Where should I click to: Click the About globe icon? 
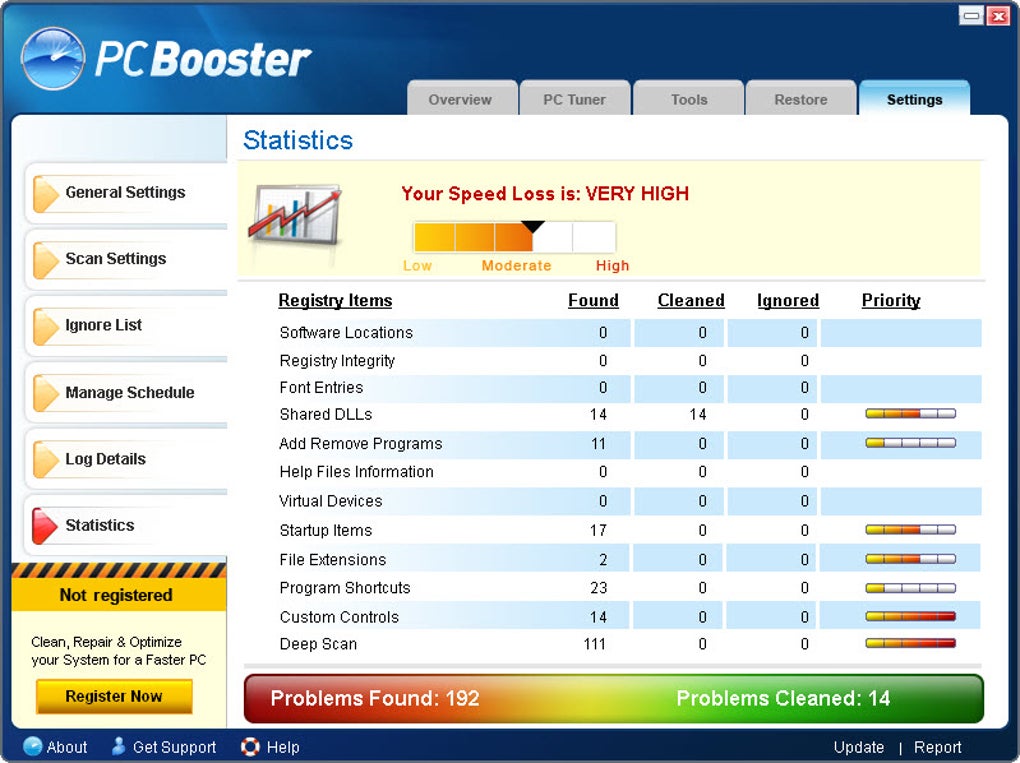[x=33, y=747]
